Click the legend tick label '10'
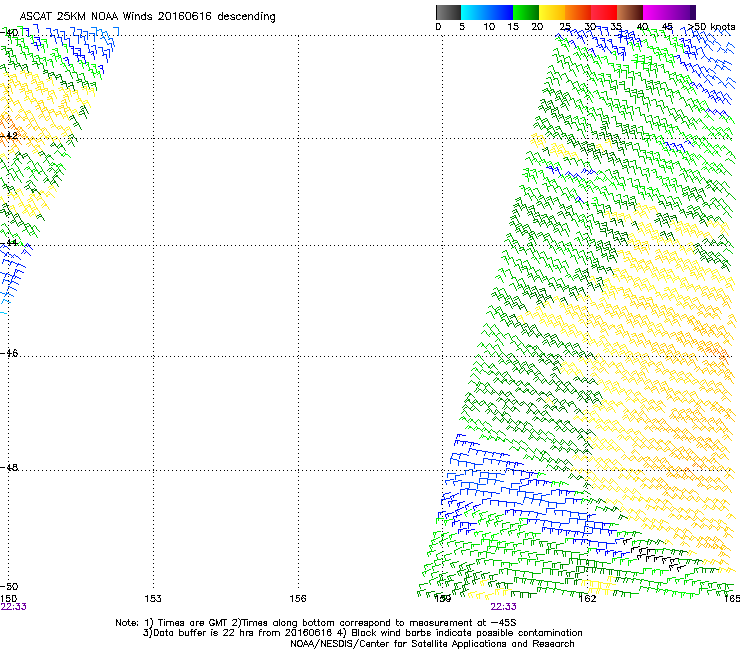 click(x=489, y=27)
